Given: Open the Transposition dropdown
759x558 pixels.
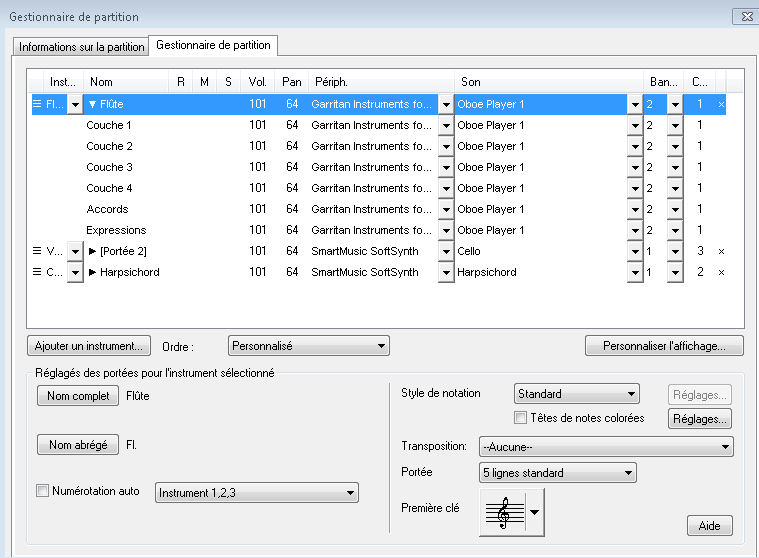Looking at the screenshot, I should tap(606, 446).
